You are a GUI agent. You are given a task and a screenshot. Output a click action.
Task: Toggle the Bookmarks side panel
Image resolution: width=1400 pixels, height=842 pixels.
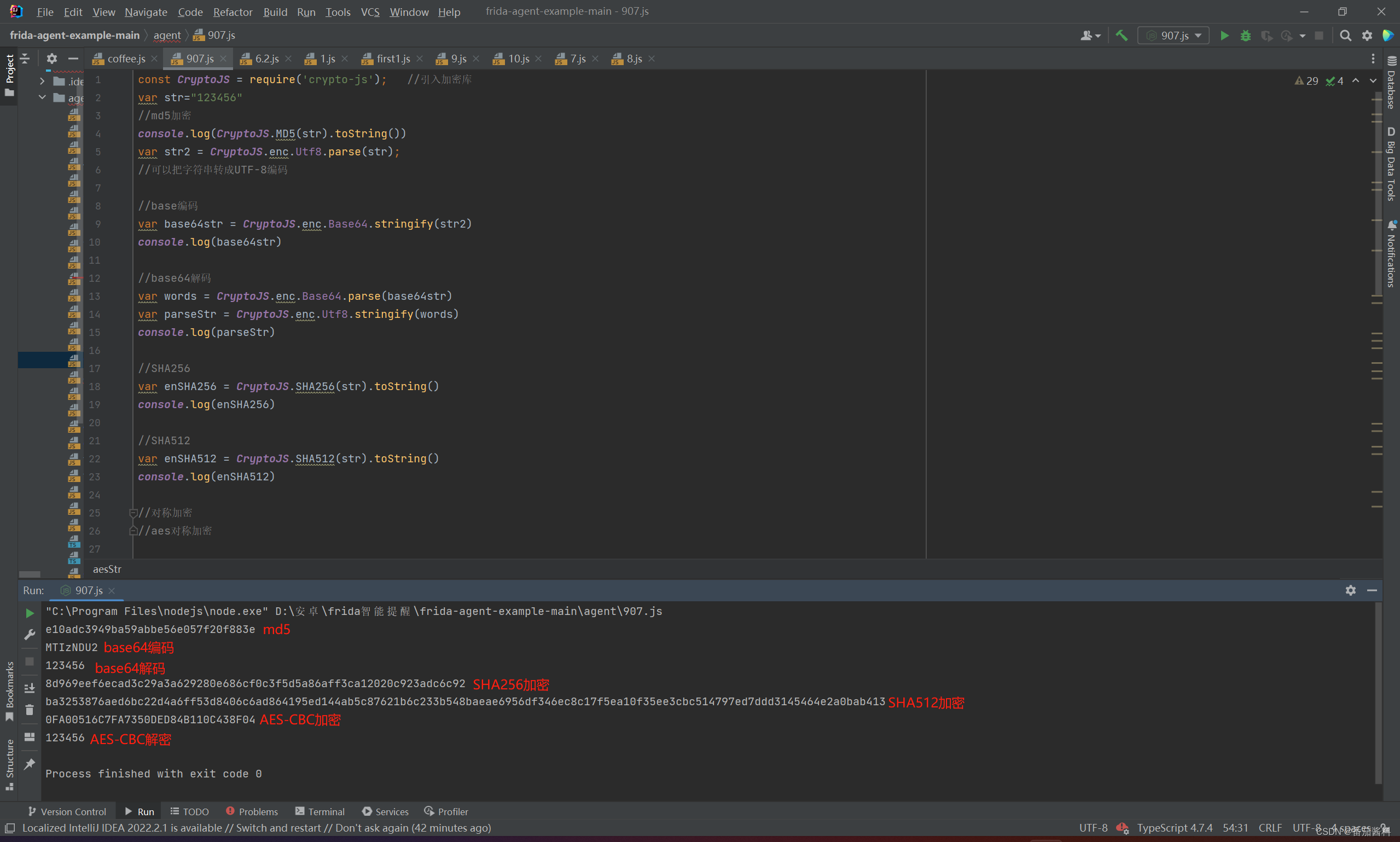click(x=9, y=690)
